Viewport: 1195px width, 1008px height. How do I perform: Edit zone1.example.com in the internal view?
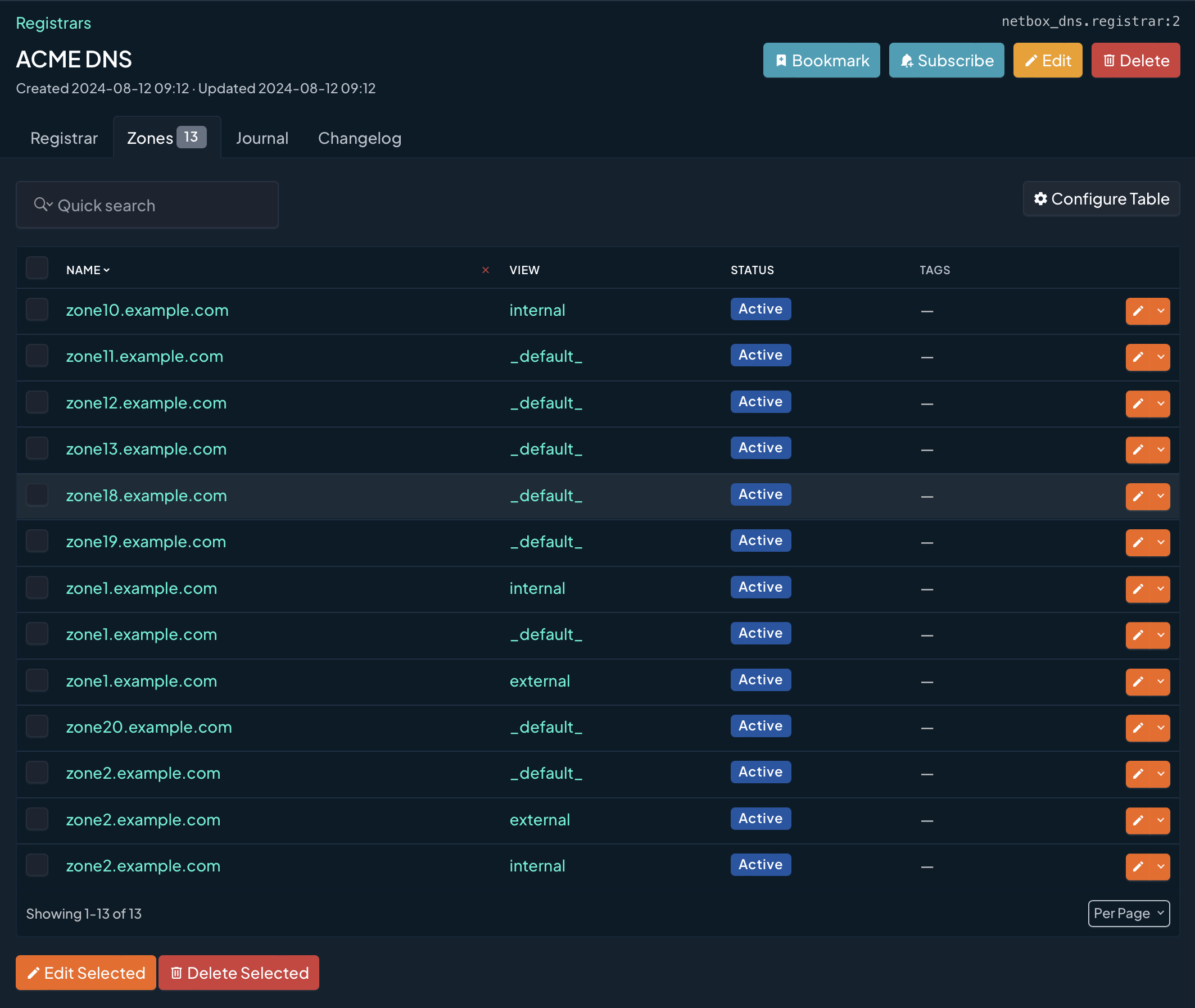coord(1138,589)
